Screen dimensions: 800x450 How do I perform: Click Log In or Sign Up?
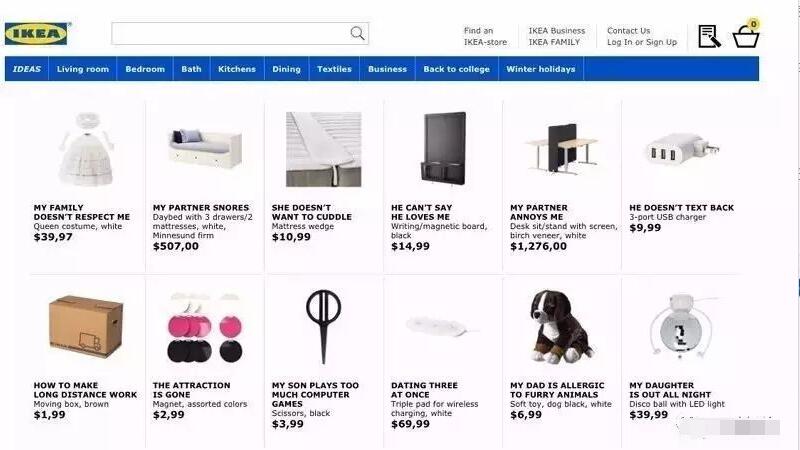click(642, 42)
